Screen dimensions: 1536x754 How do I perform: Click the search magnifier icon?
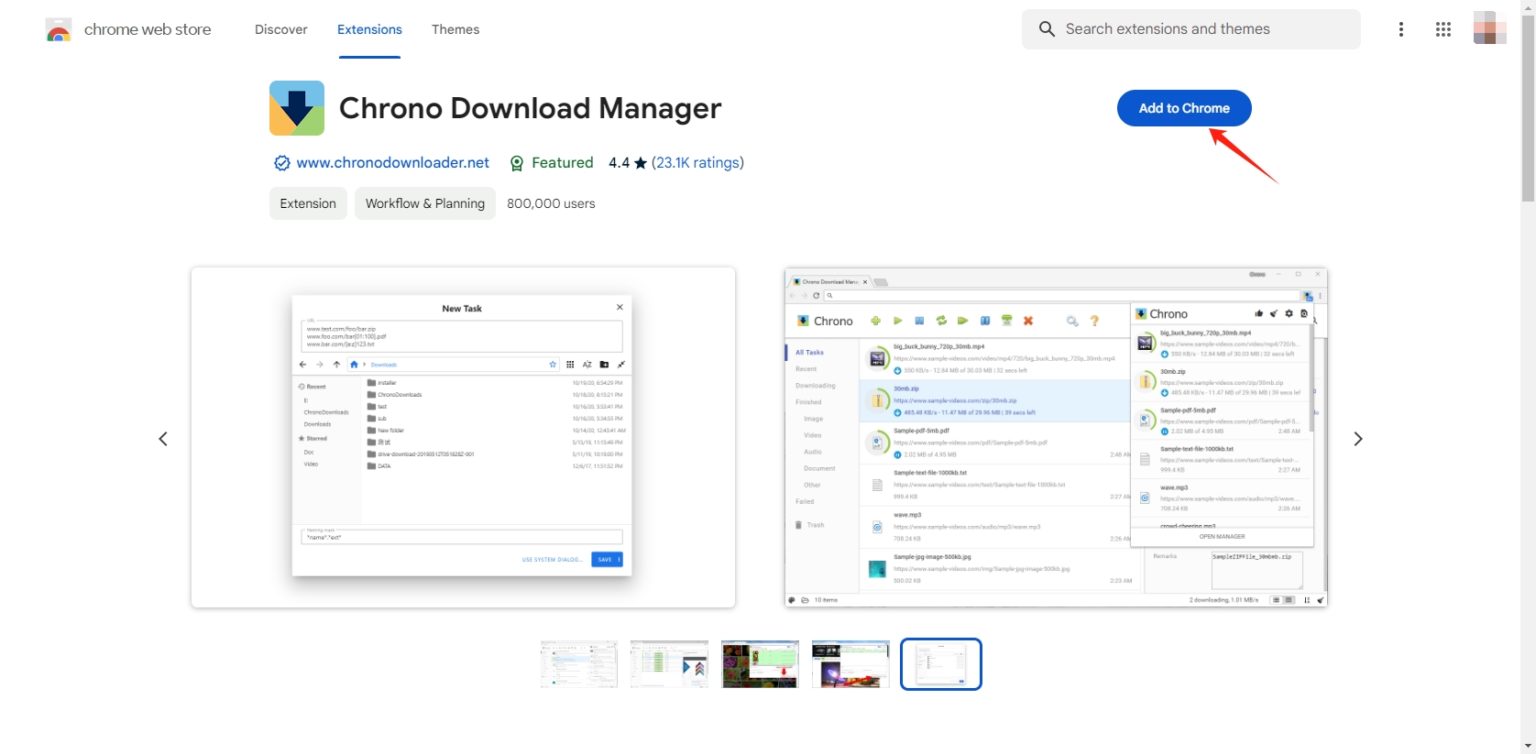(1046, 29)
